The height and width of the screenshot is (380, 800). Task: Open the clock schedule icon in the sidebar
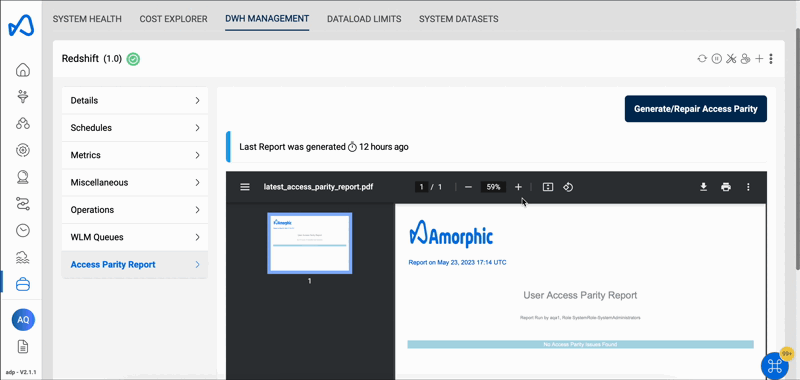[x=22, y=231]
